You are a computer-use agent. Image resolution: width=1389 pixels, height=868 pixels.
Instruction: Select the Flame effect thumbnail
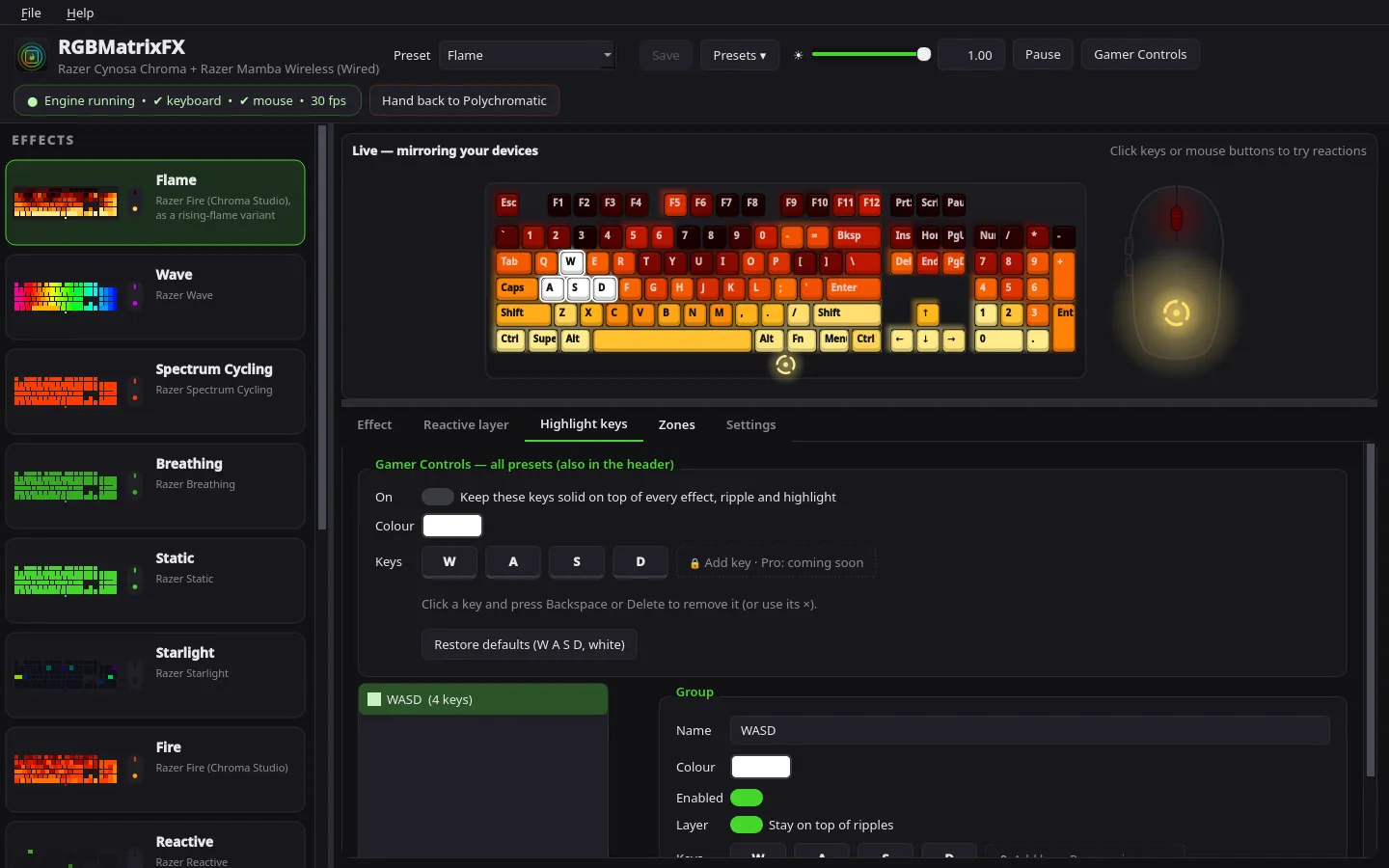click(x=66, y=203)
